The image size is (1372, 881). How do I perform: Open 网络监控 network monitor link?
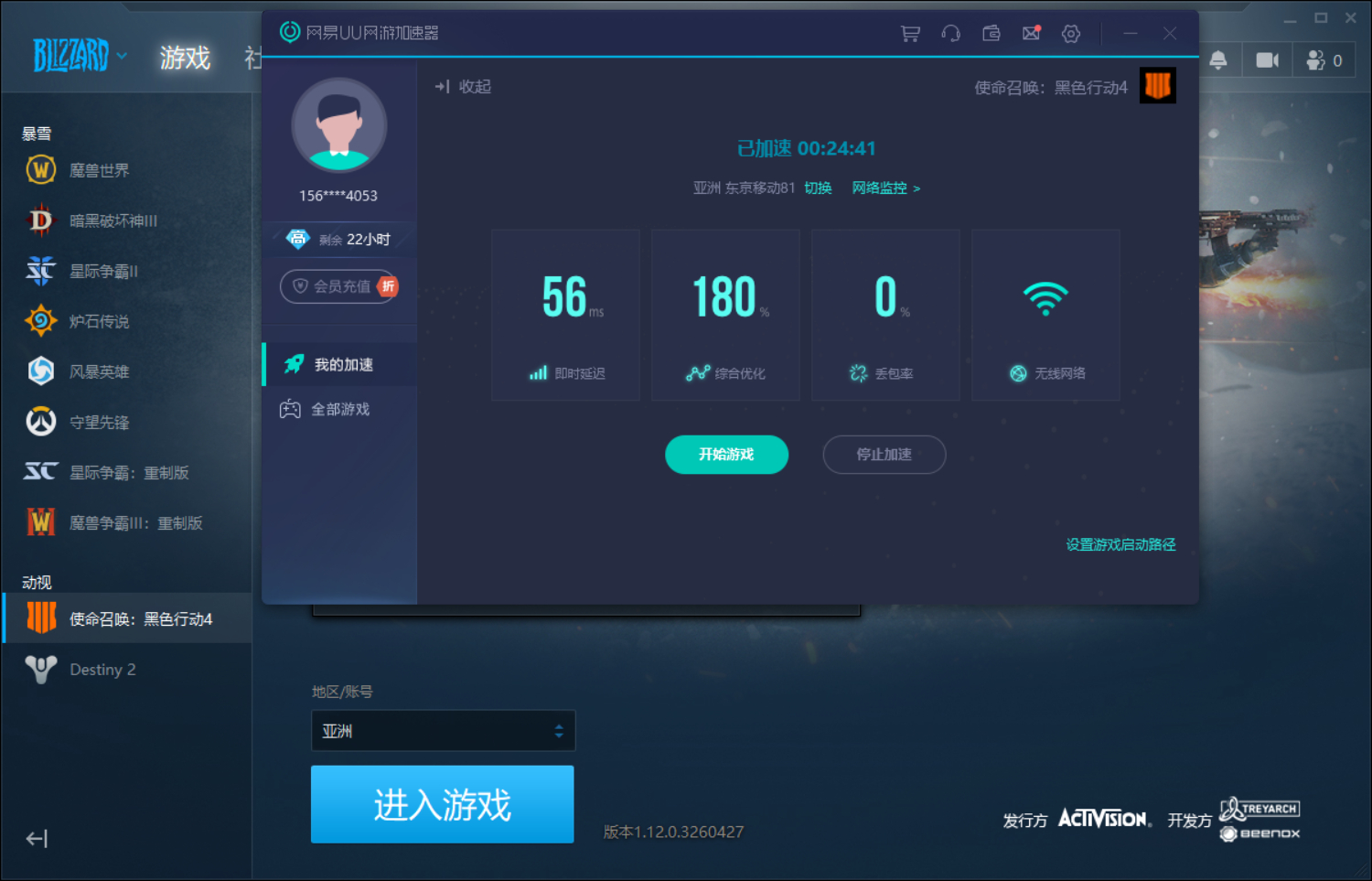click(x=885, y=188)
